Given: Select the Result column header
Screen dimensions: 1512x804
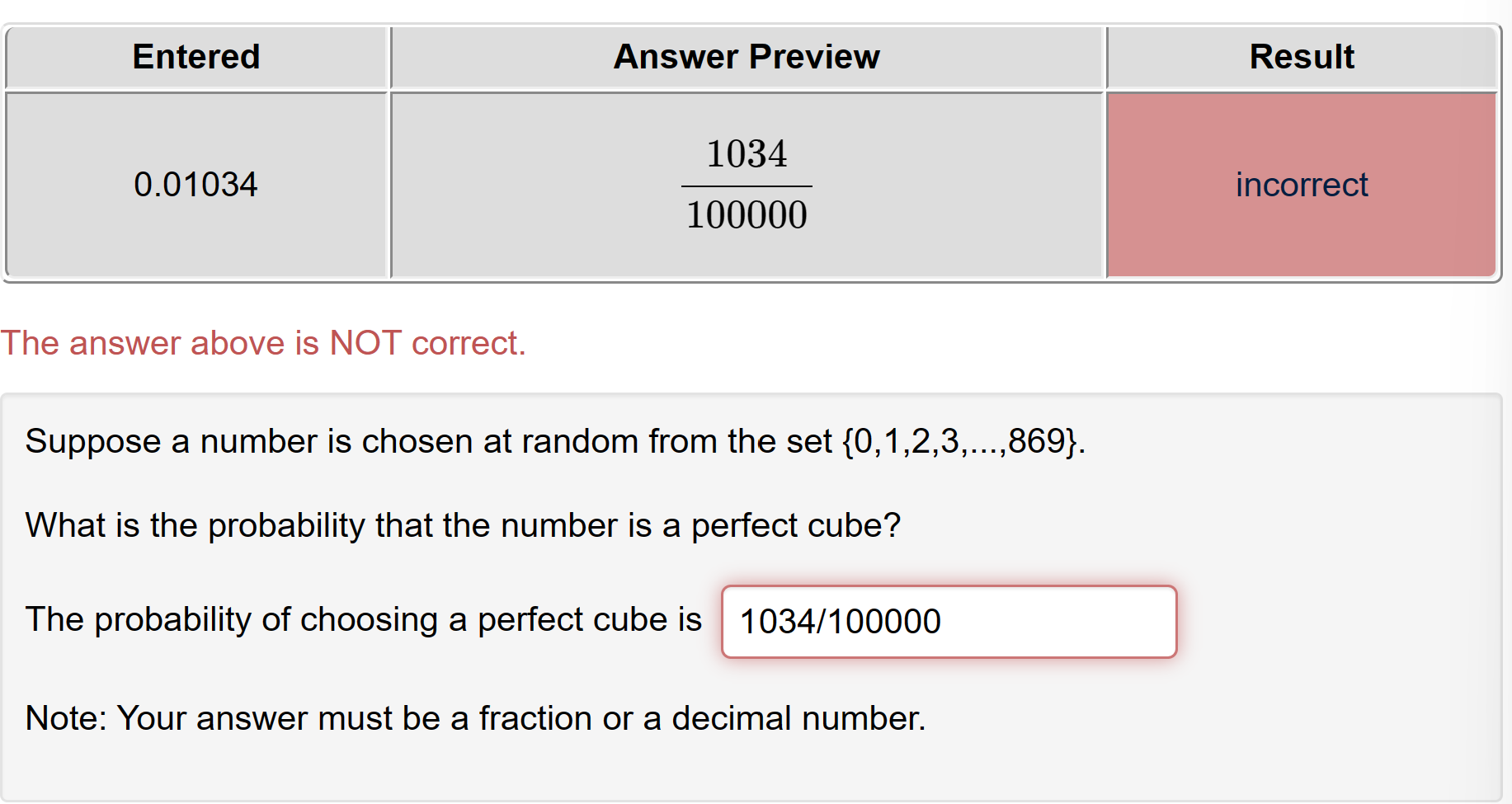Looking at the screenshot, I should [1302, 56].
